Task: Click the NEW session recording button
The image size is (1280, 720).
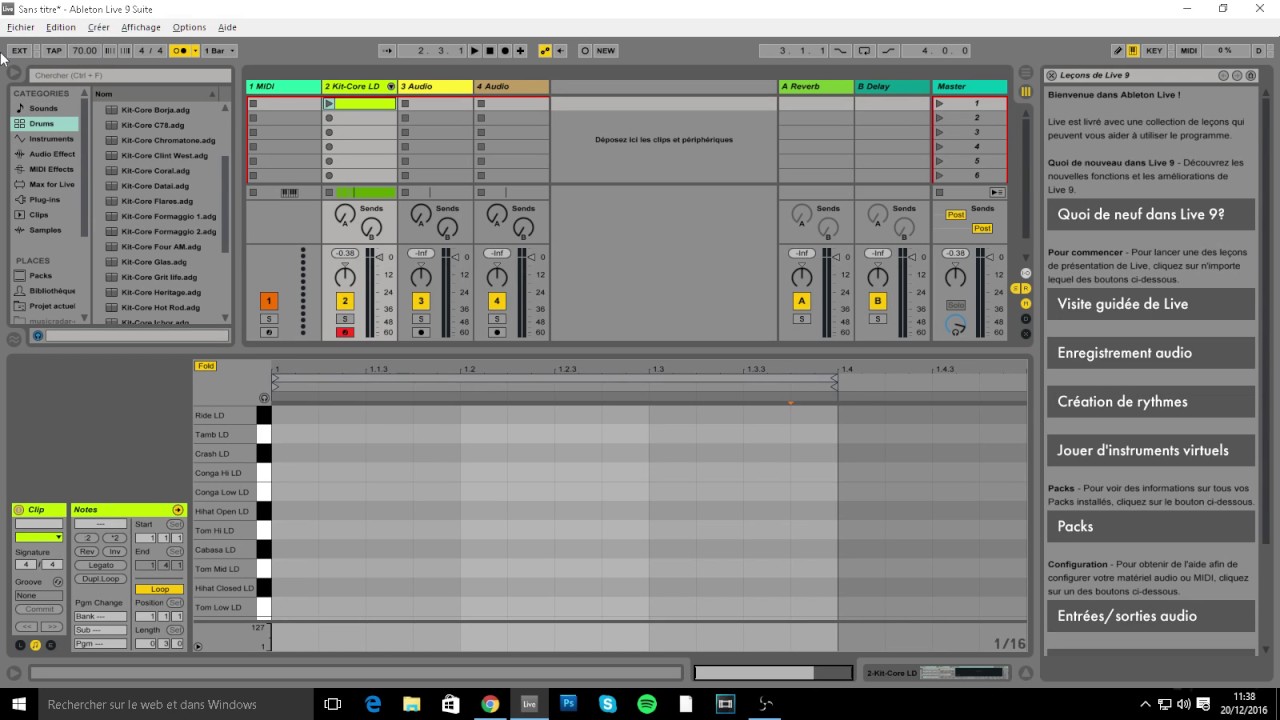Action: pyautogui.click(x=606, y=50)
